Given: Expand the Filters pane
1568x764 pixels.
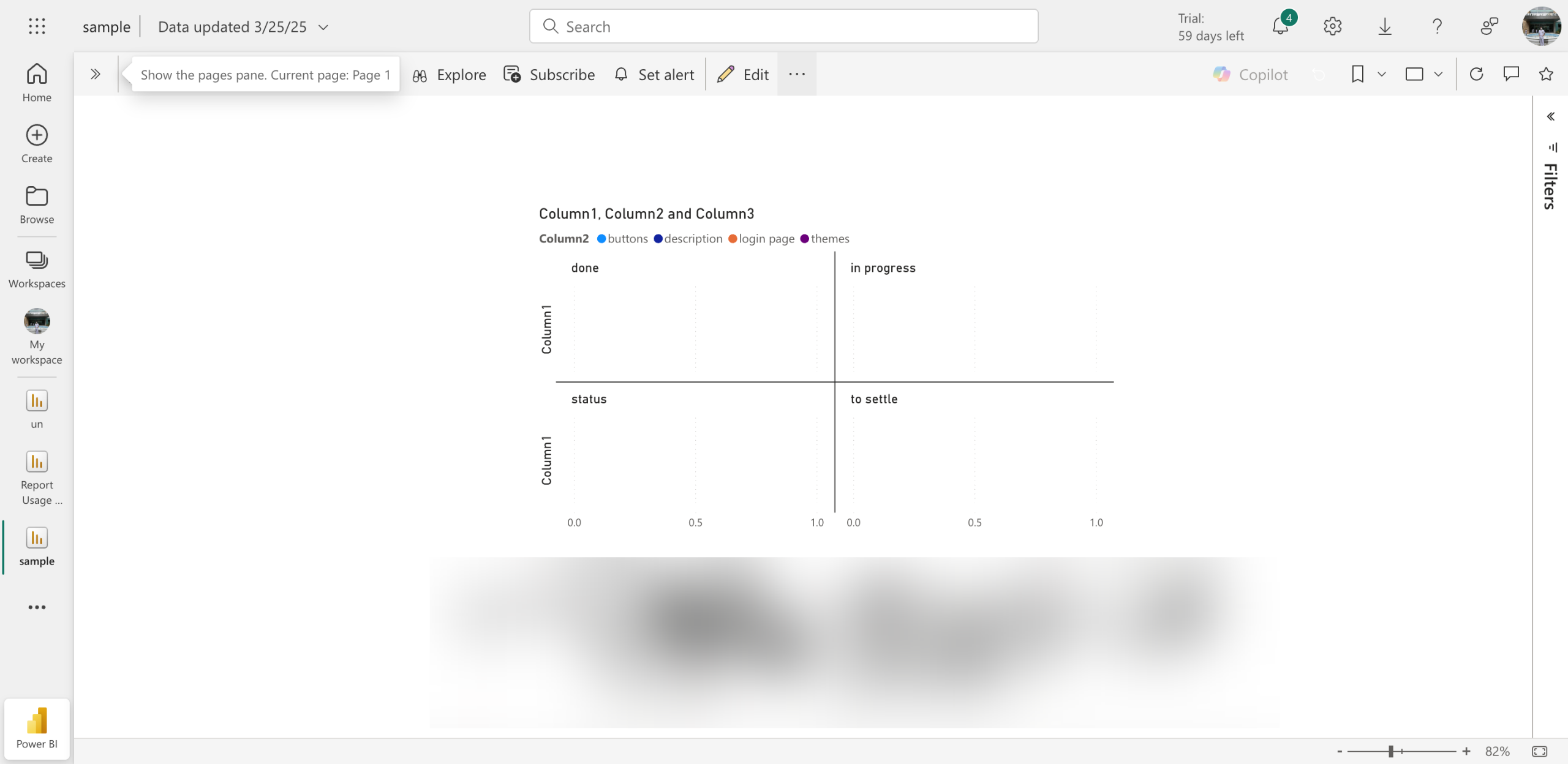Looking at the screenshot, I should click(1550, 116).
